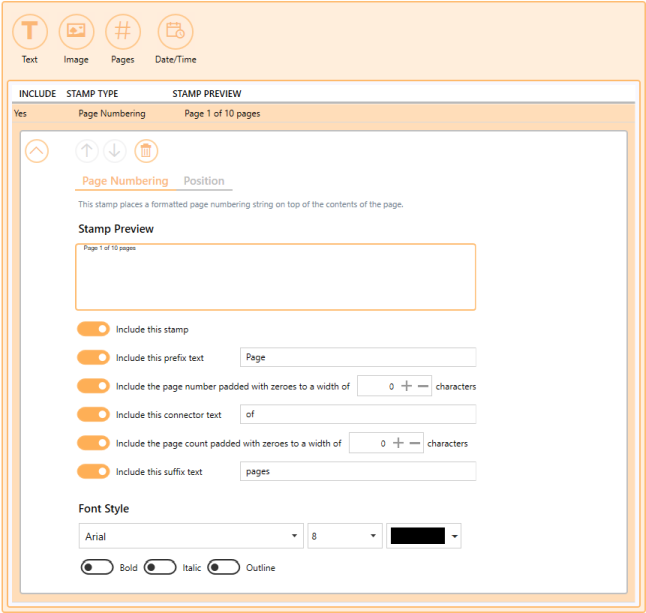Delete stamp using trash icon
The image size is (646, 613).
coord(146,151)
